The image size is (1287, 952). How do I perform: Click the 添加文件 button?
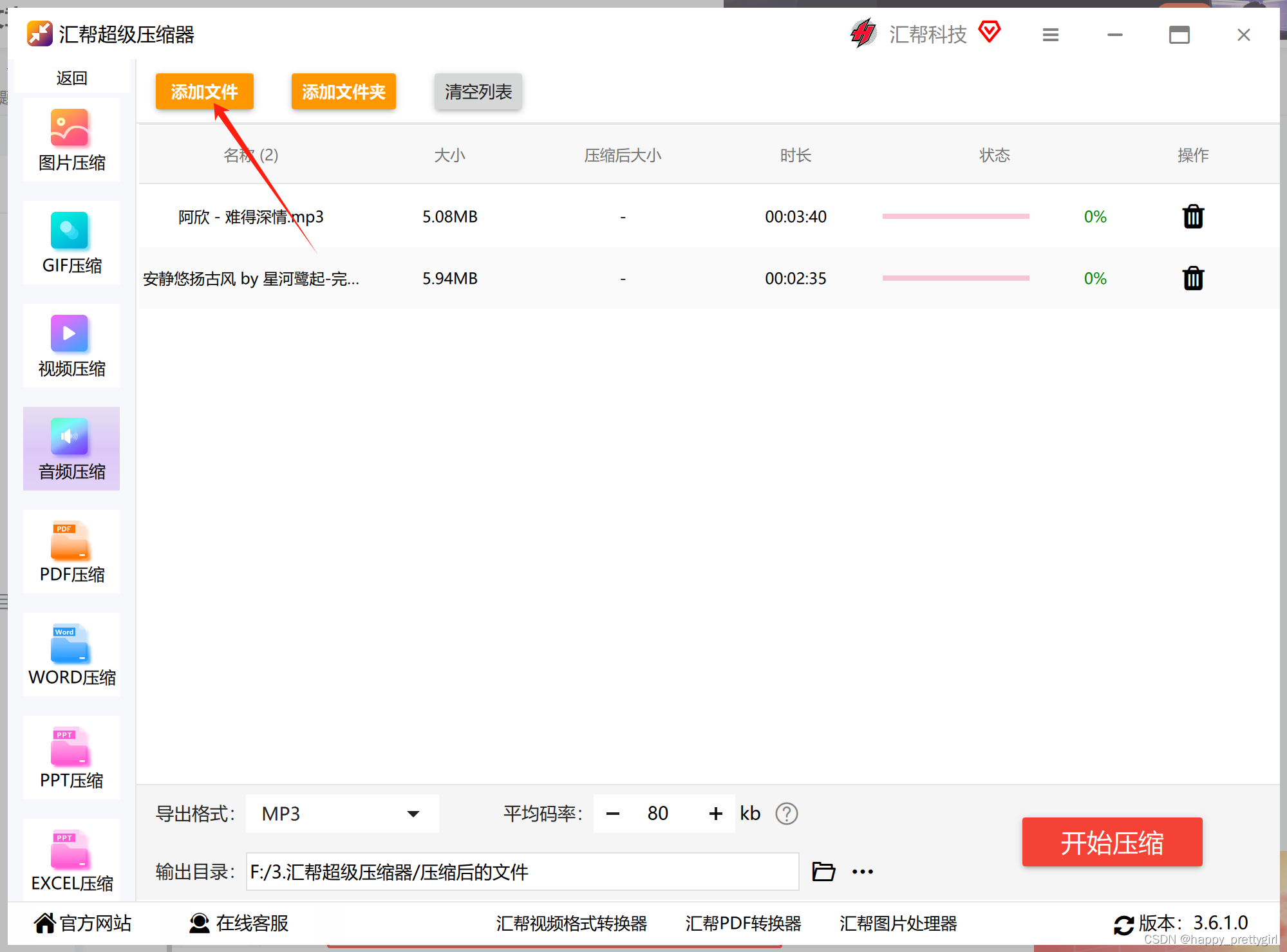[204, 91]
